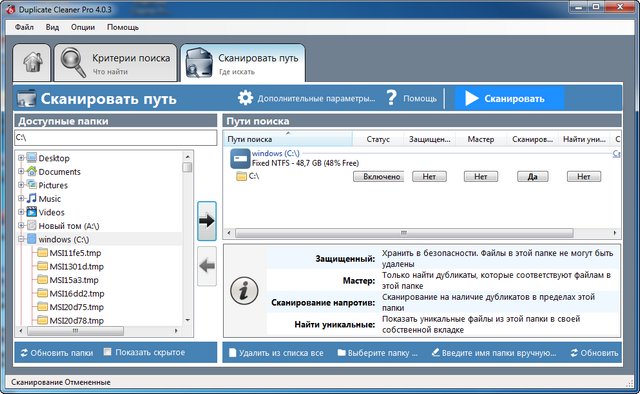Select the Pictures folder icon
Screen dimensions: 640x394
pyautogui.click(x=31, y=185)
